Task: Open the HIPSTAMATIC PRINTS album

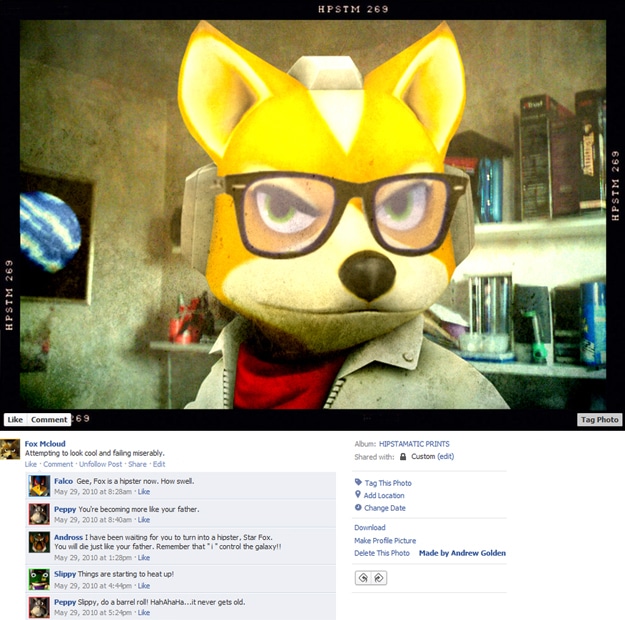Action: 414,444
